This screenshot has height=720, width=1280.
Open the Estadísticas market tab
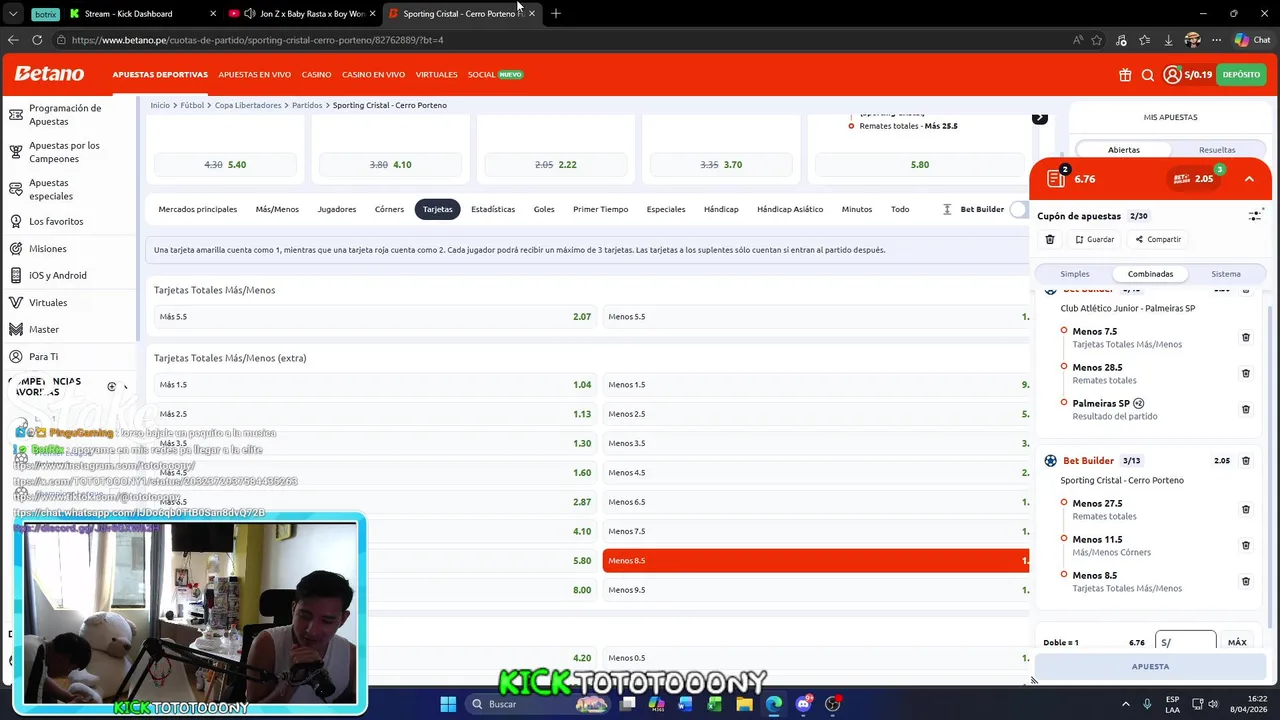click(x=493, y=209)
